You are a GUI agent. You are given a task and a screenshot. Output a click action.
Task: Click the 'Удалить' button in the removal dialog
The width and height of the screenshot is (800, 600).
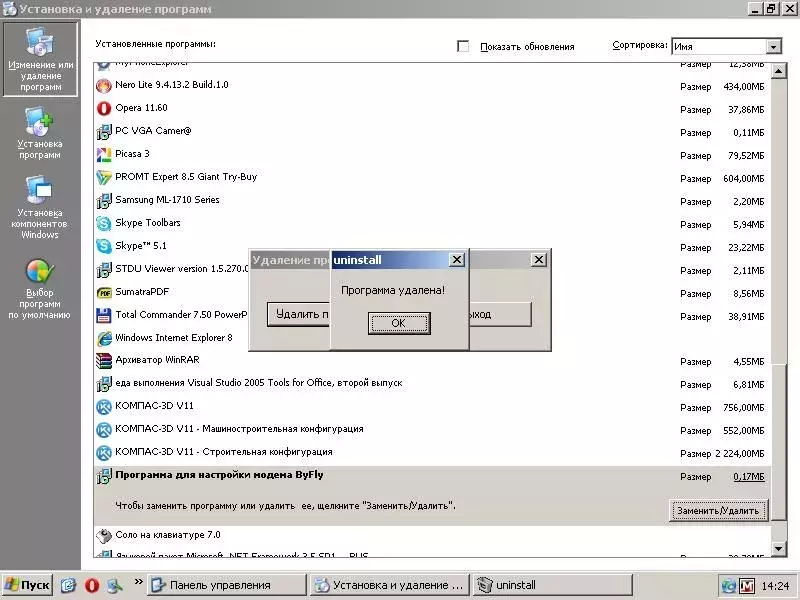[299, 314]
